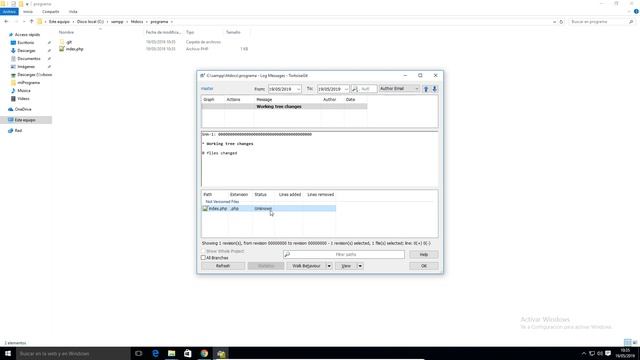The width and height of the screenshot is (640, 360).
Task: Open Descargas in quick access
Action: [26, 51]
